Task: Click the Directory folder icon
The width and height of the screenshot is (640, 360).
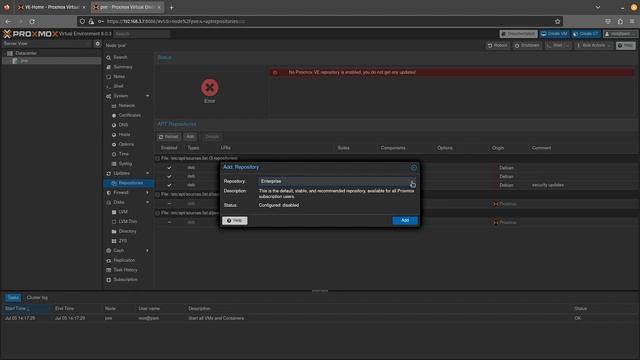Action: (x=114, y=231)
